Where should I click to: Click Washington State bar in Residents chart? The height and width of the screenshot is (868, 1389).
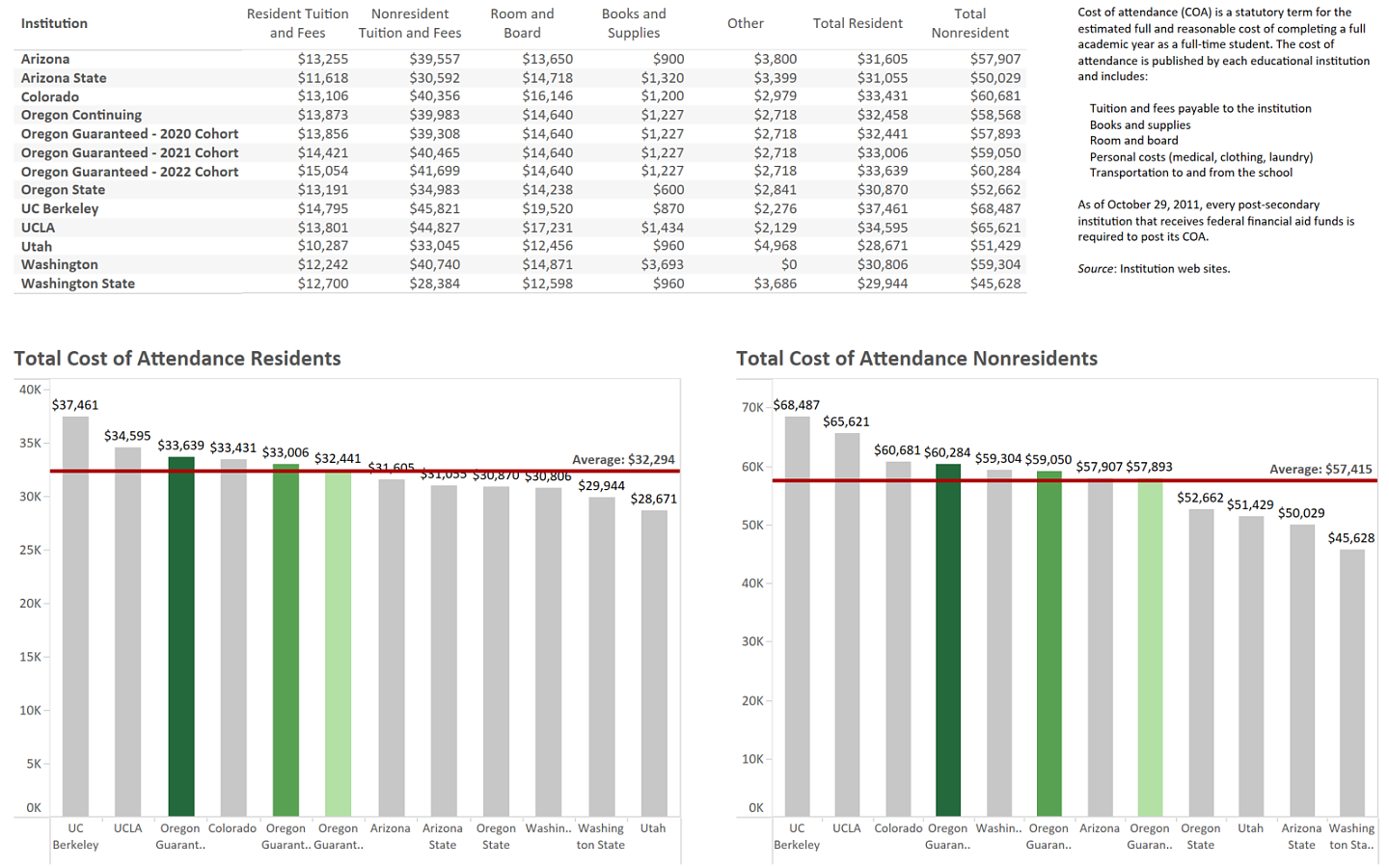pos(602,657)
